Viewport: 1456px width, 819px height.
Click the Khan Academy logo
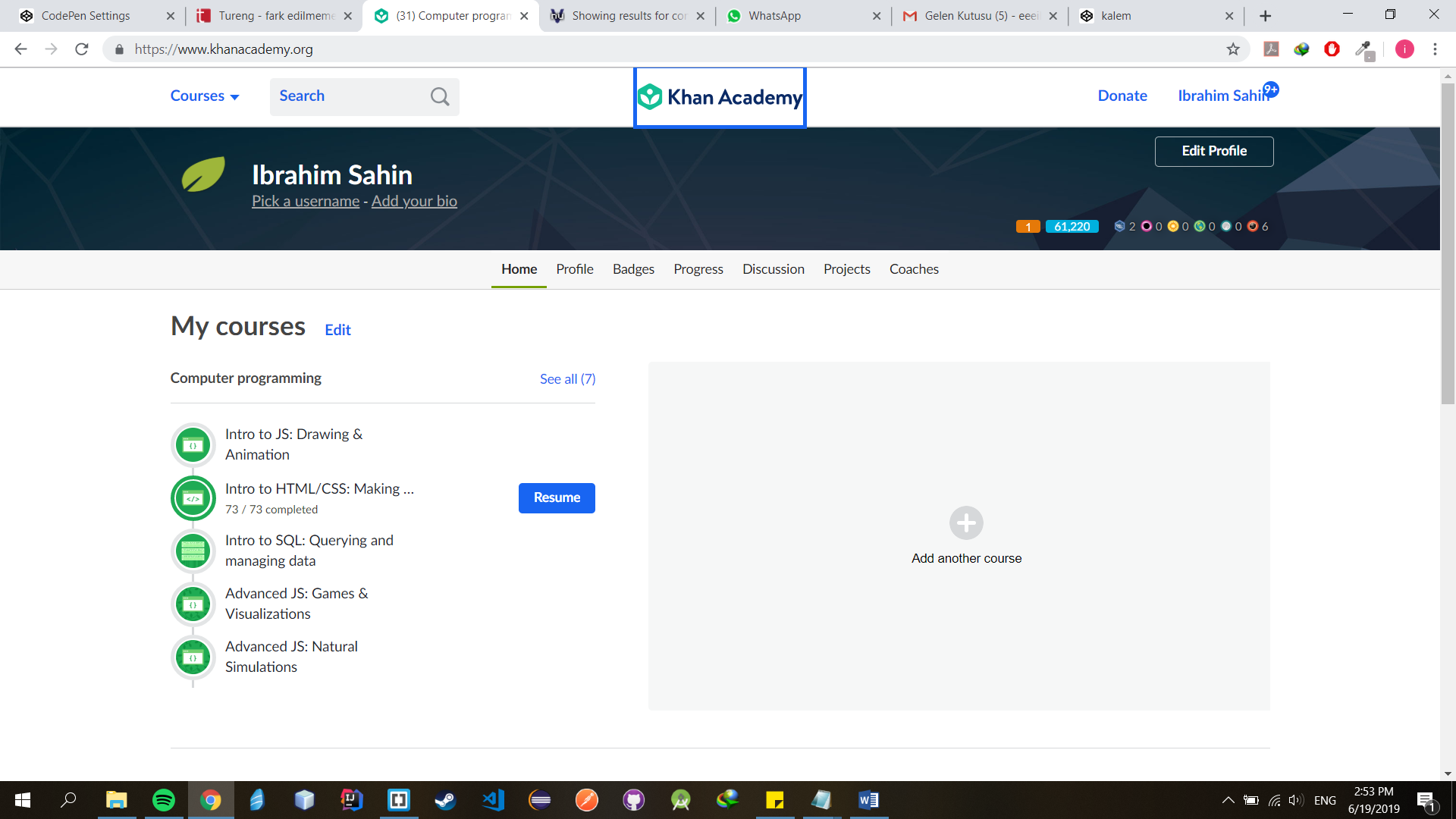[x=720, y=97]
